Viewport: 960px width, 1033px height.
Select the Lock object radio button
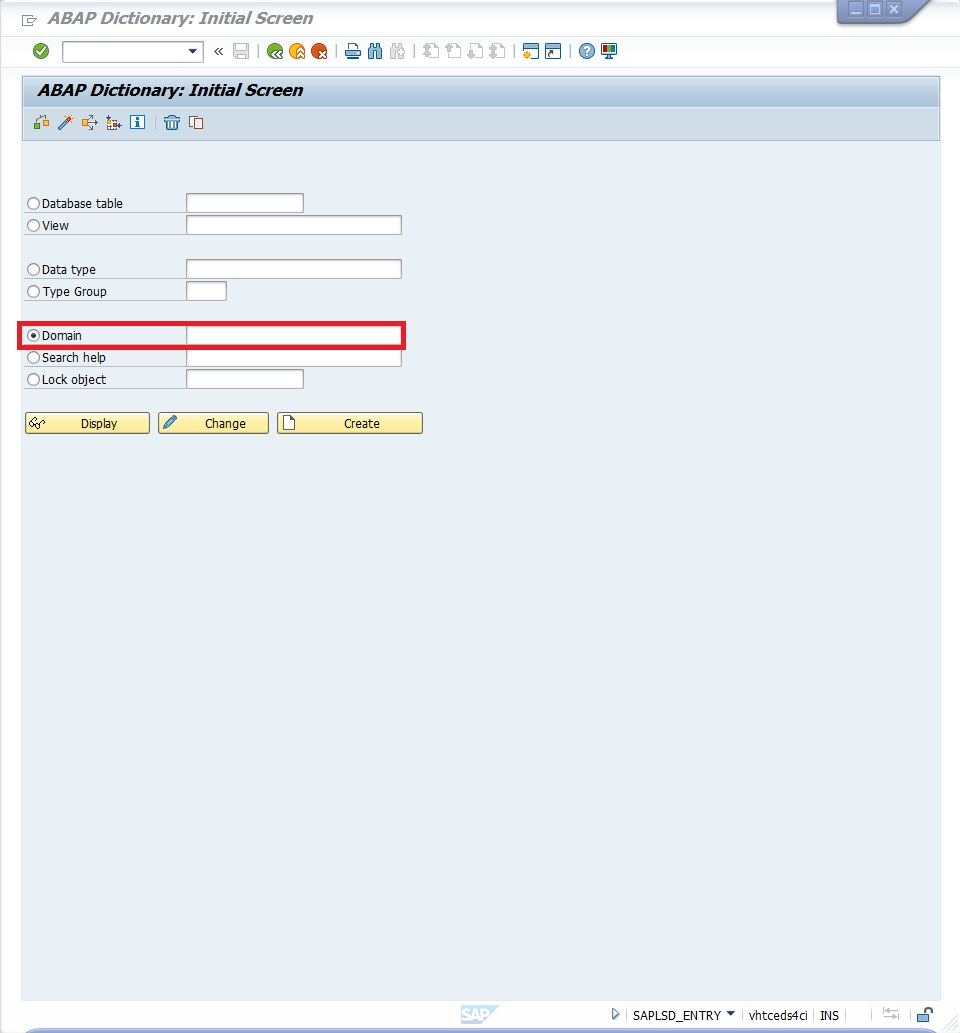[34, 380]
